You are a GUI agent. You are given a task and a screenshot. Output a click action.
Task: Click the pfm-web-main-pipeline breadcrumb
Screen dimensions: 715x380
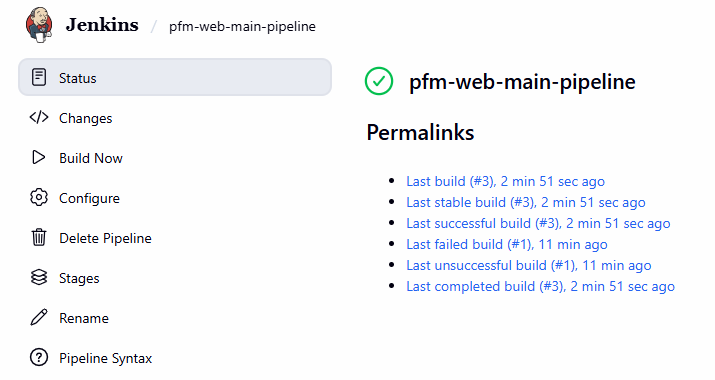[x=242, y=26]
